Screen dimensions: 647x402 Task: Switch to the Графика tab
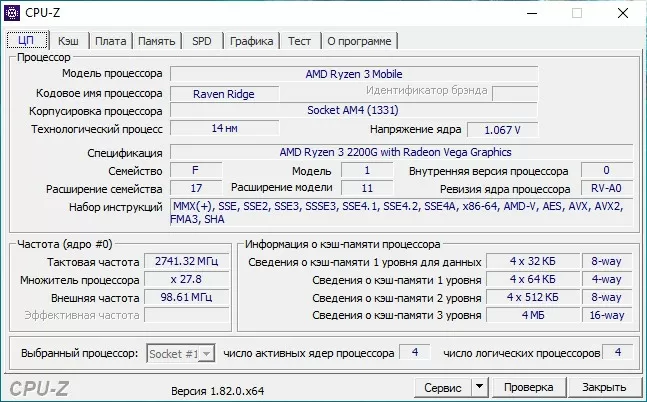click(251, 41)
